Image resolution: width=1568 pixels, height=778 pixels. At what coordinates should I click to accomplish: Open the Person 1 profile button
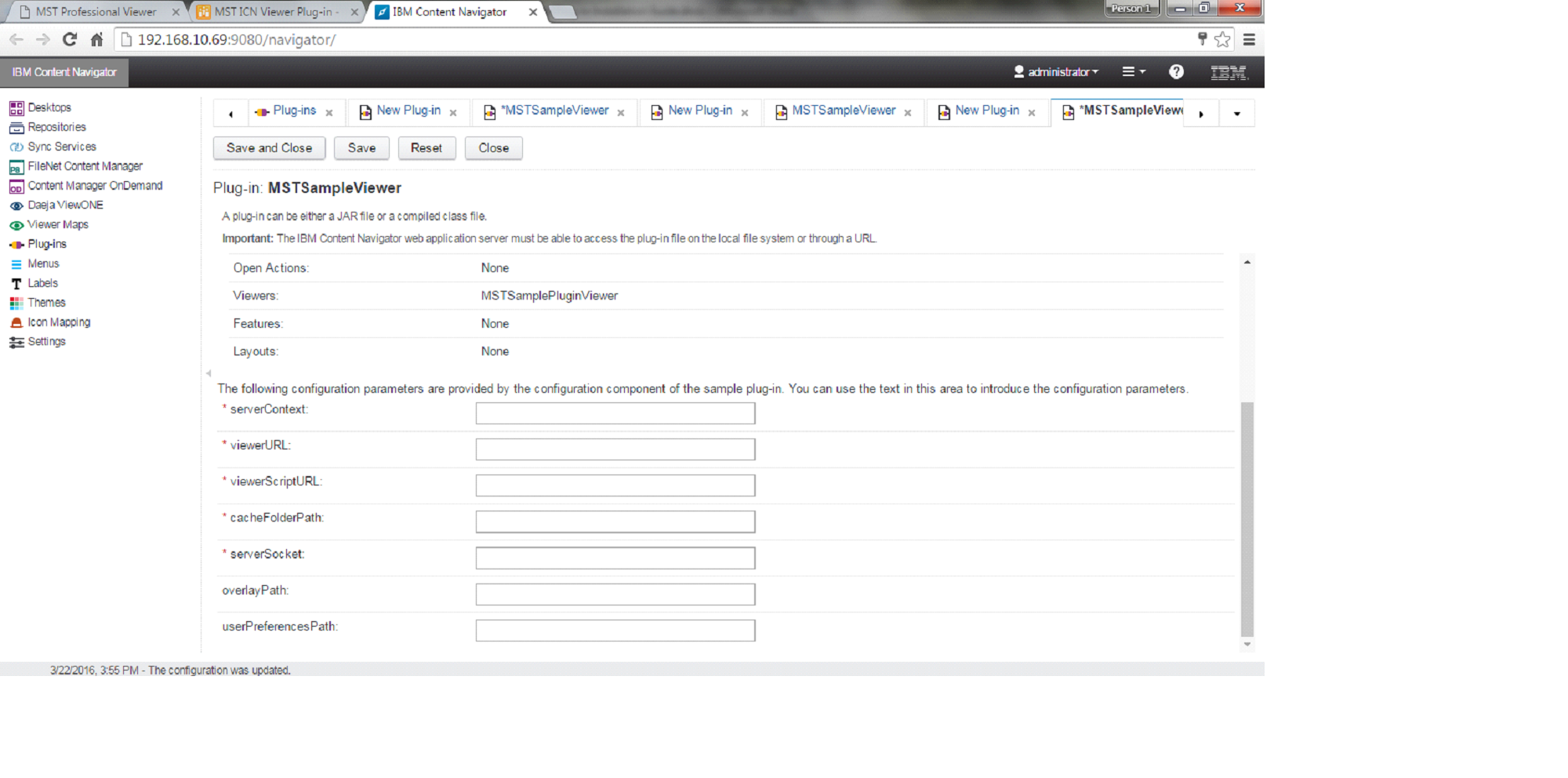(x=1132, y=9)
